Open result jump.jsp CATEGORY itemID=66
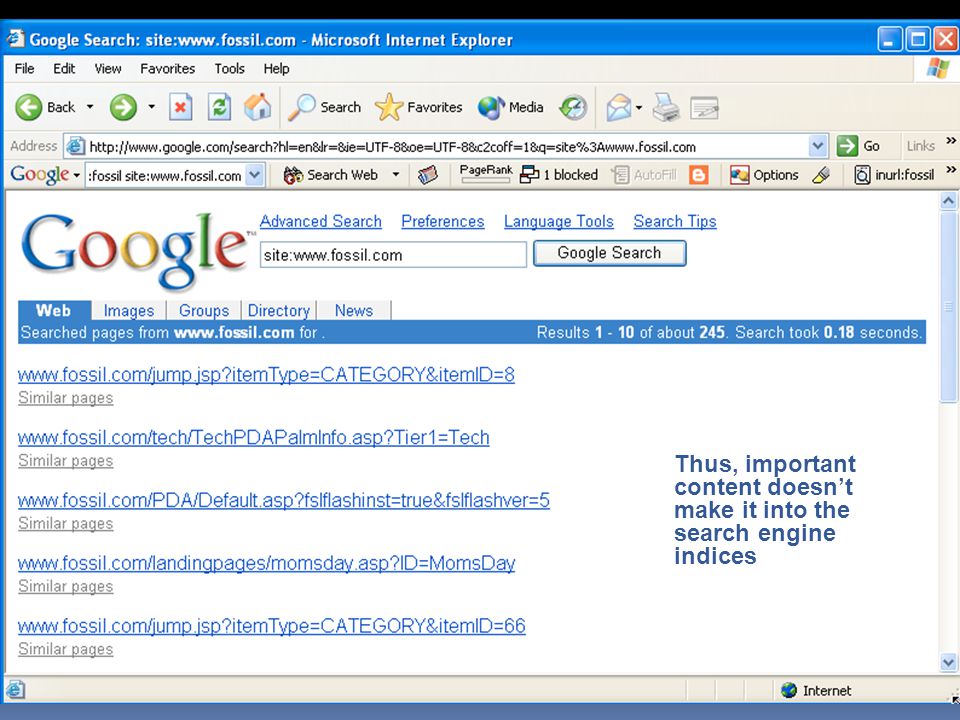This screenshot has width=960, height=720. pos(272,626)
